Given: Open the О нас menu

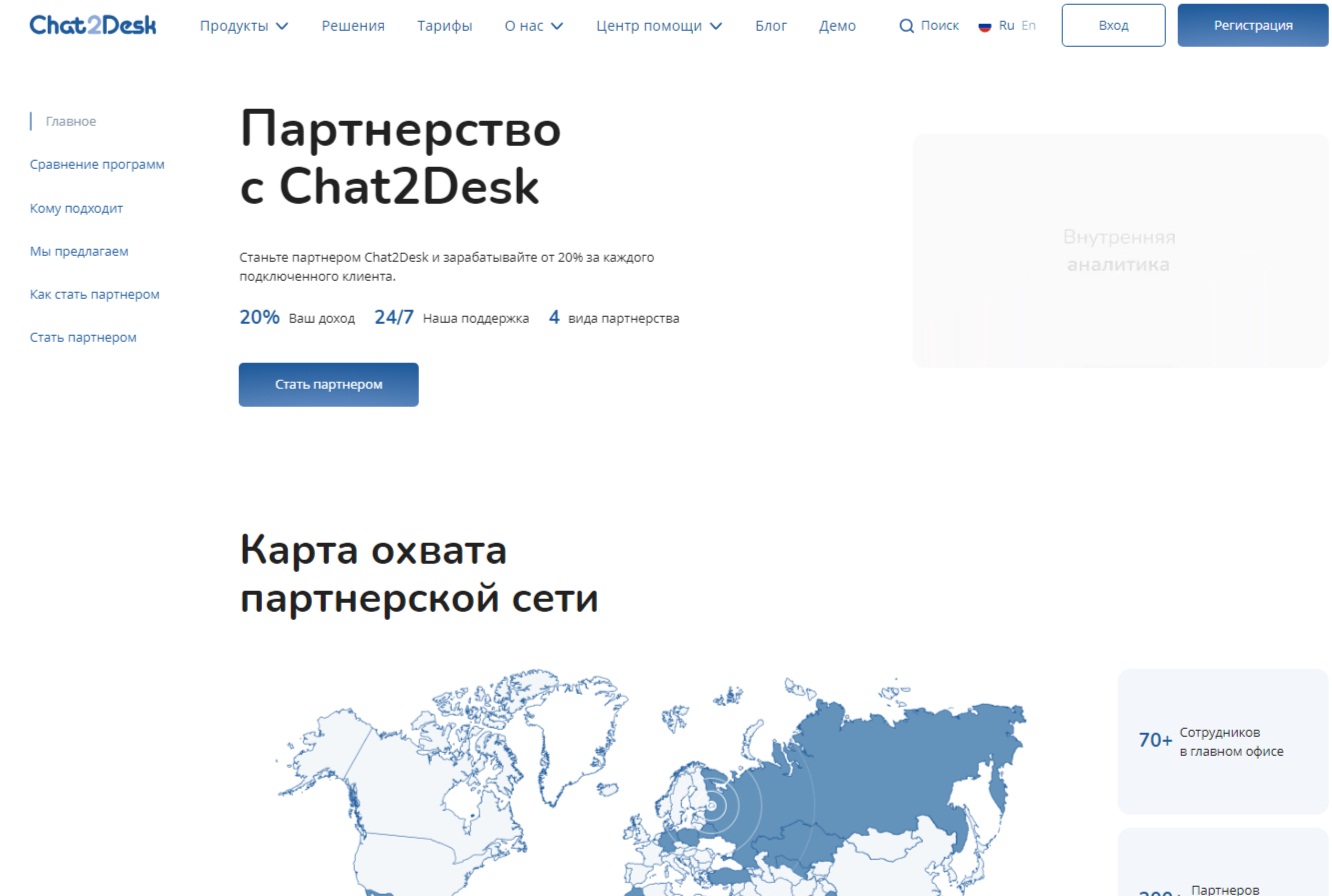Looking at the screenshot, I should pyautogui.click(x=525, y=26).
